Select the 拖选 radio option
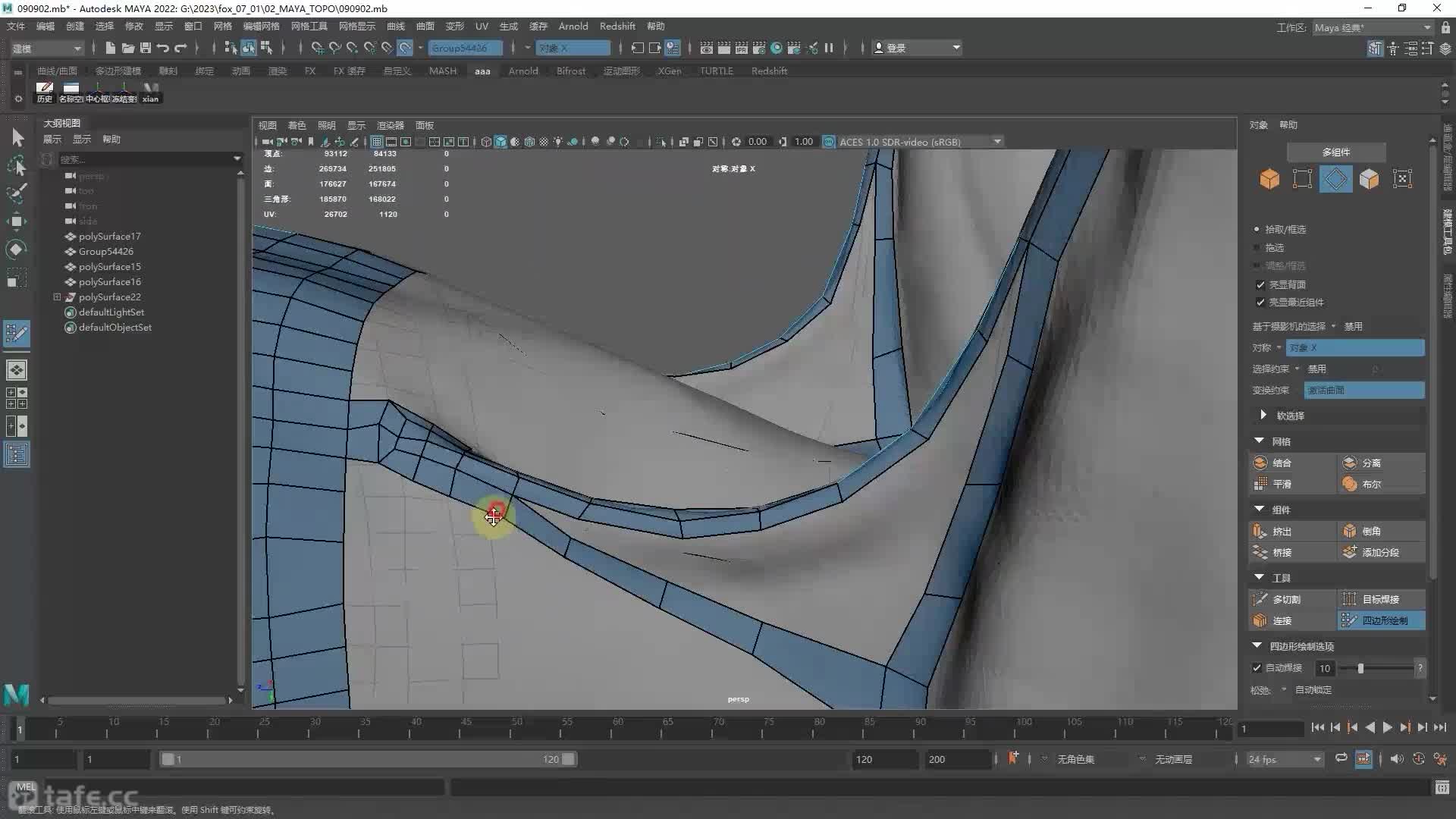This screenshot has width=1456, height=819. click(1257, 247)
